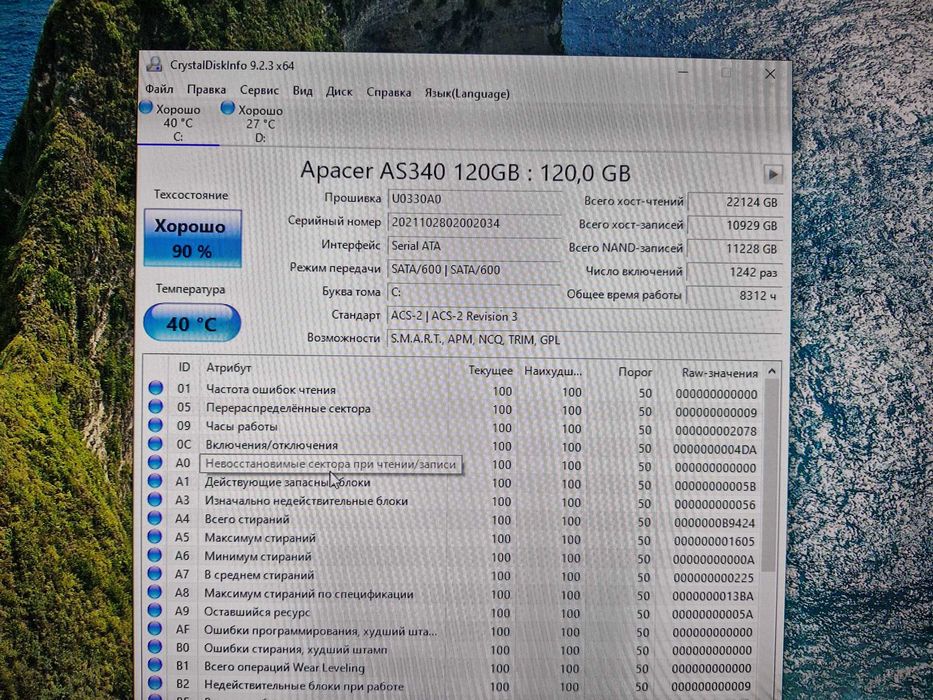Click the Raw-значения column header
The width and height of the screenshot is (933, 700).
coord(719,373)
